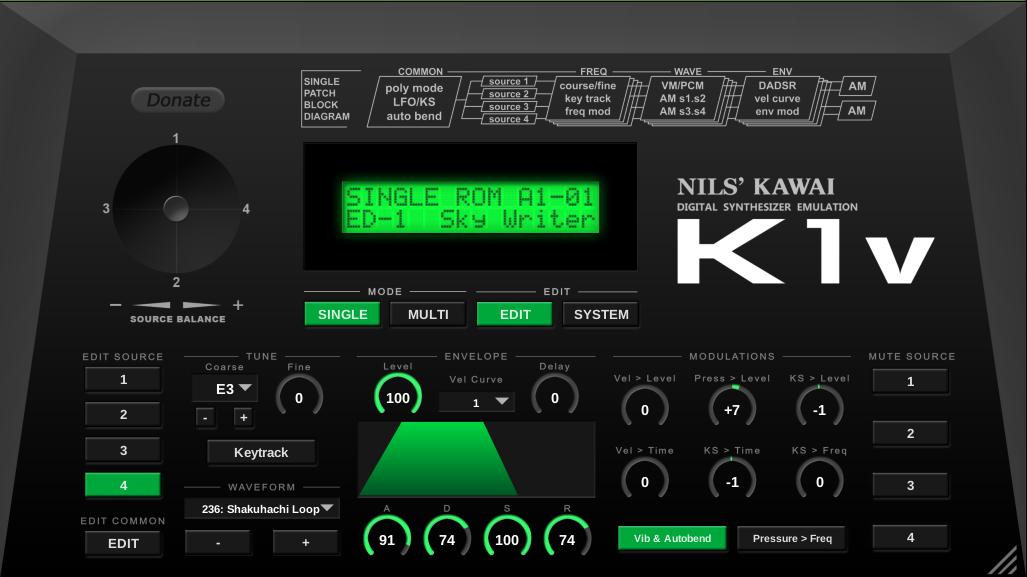Open the Shakuhachi Loop waveform dropdown

coord(261,509)
